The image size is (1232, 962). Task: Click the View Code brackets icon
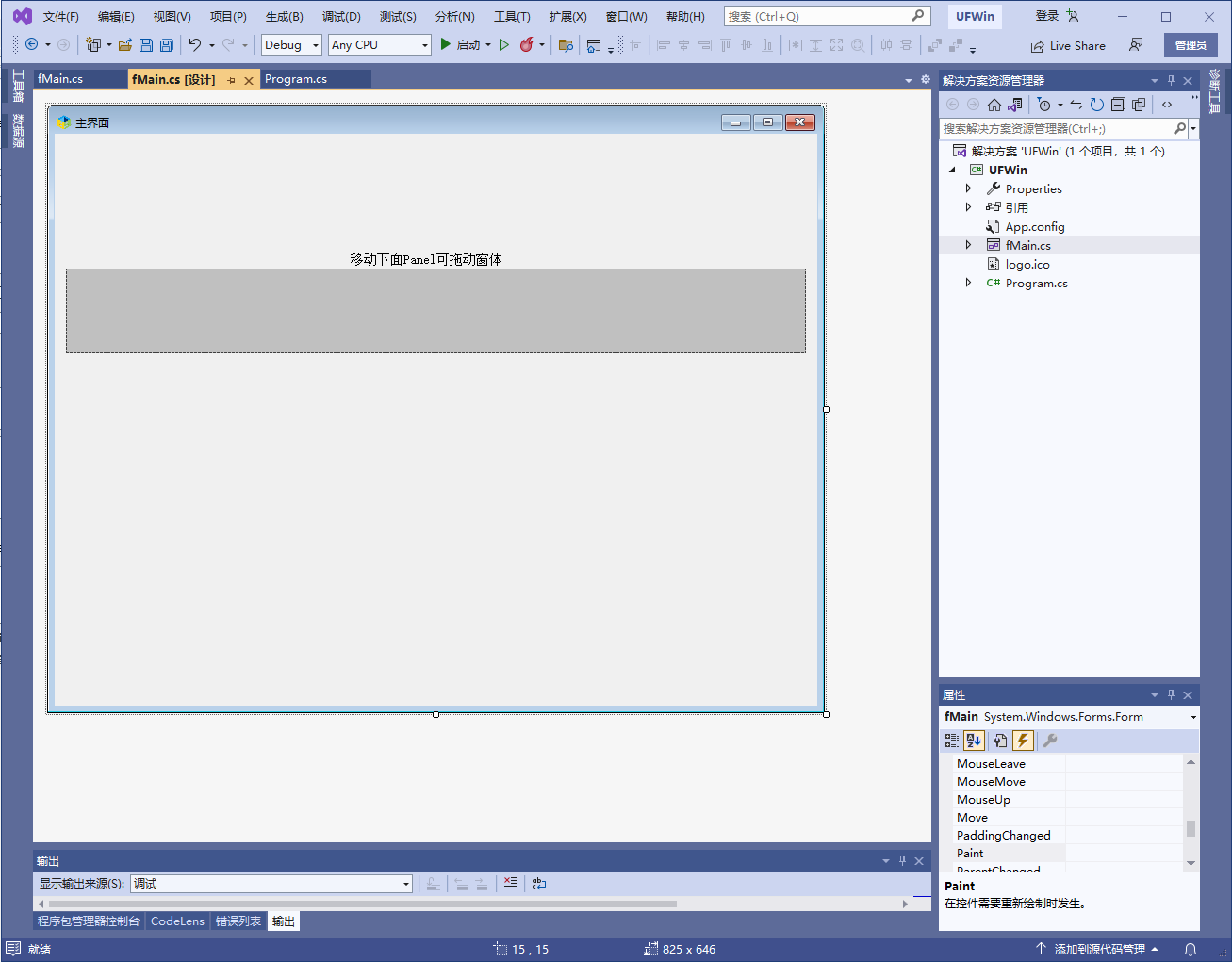click(1167, 105)
